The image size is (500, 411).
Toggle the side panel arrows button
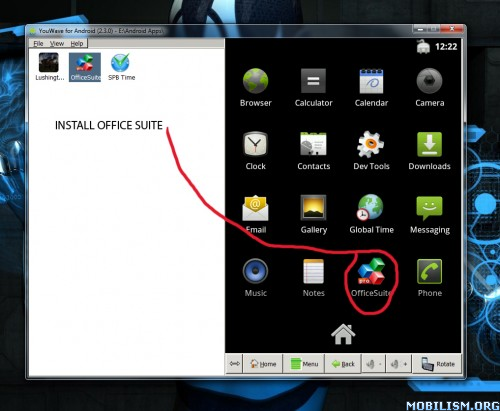[234, 364]
